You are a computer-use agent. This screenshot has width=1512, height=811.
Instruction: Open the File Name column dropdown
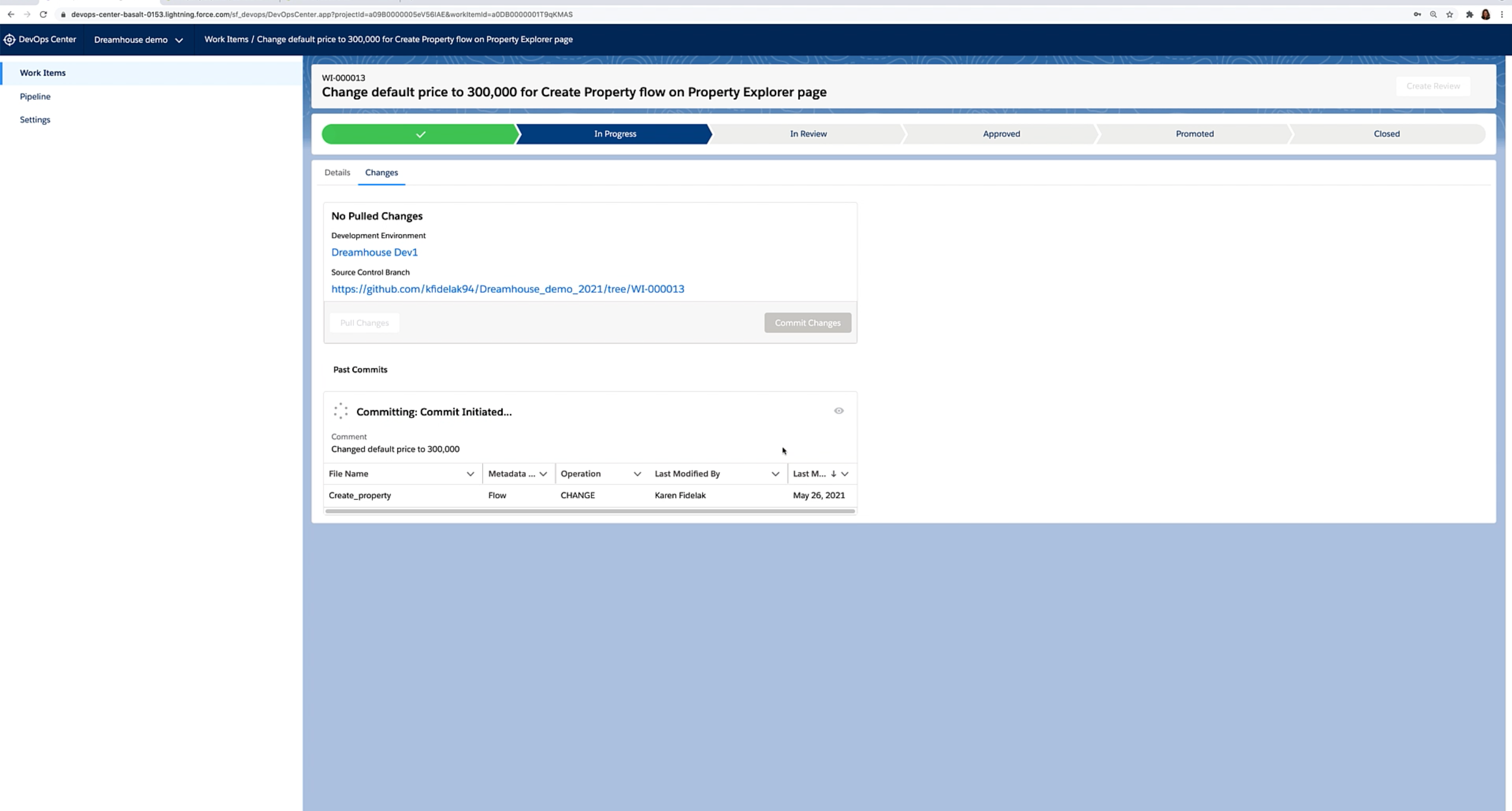[470, 474]
